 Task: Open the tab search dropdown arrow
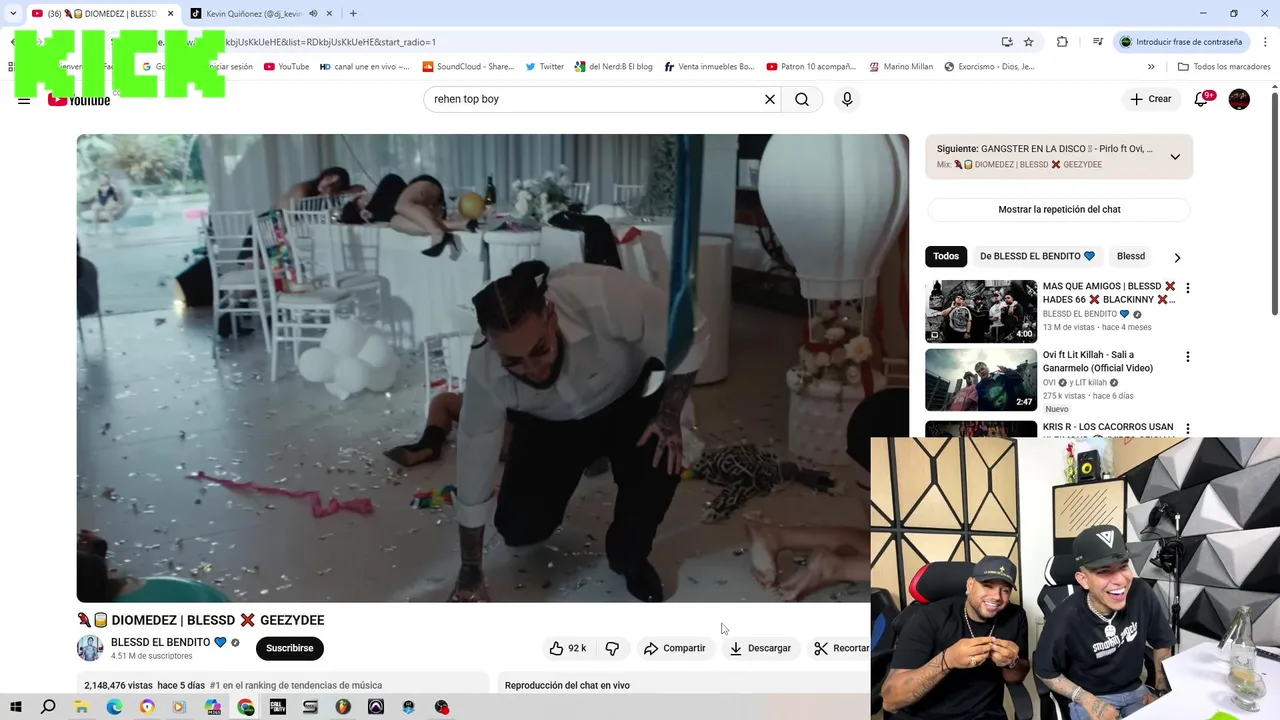(13, 13)
